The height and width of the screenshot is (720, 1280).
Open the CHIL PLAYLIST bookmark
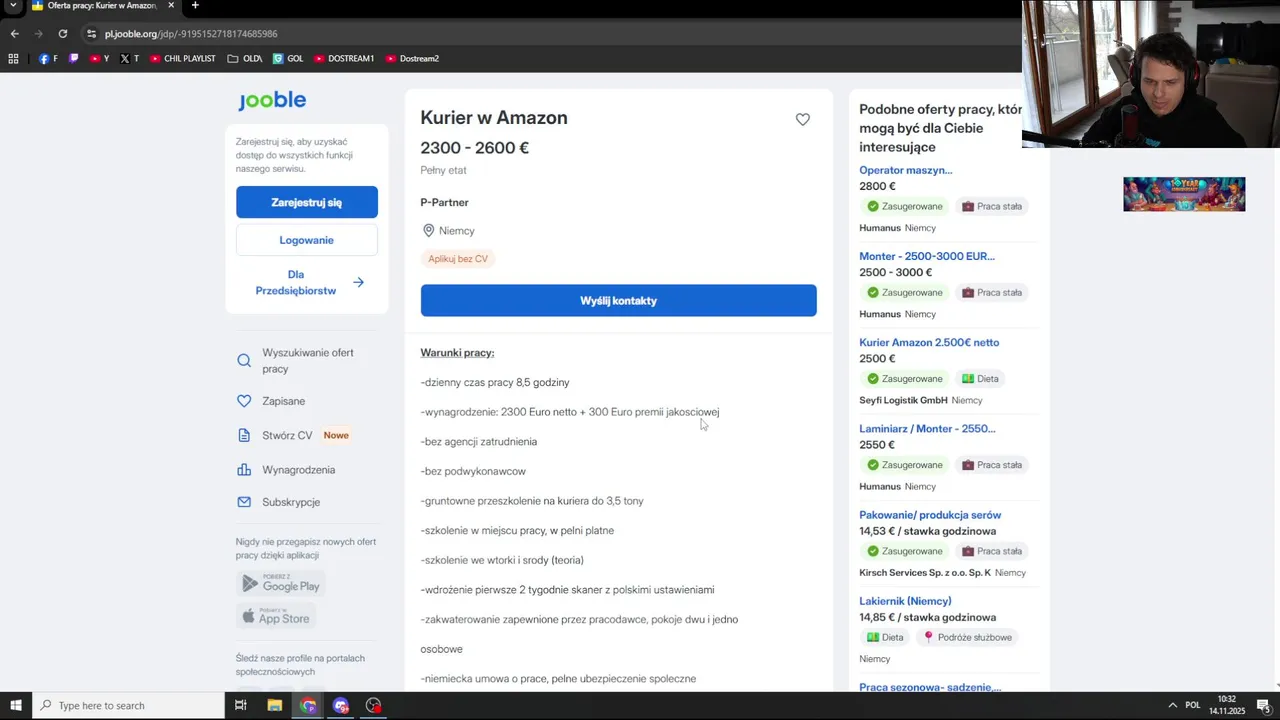coord(183,59)
